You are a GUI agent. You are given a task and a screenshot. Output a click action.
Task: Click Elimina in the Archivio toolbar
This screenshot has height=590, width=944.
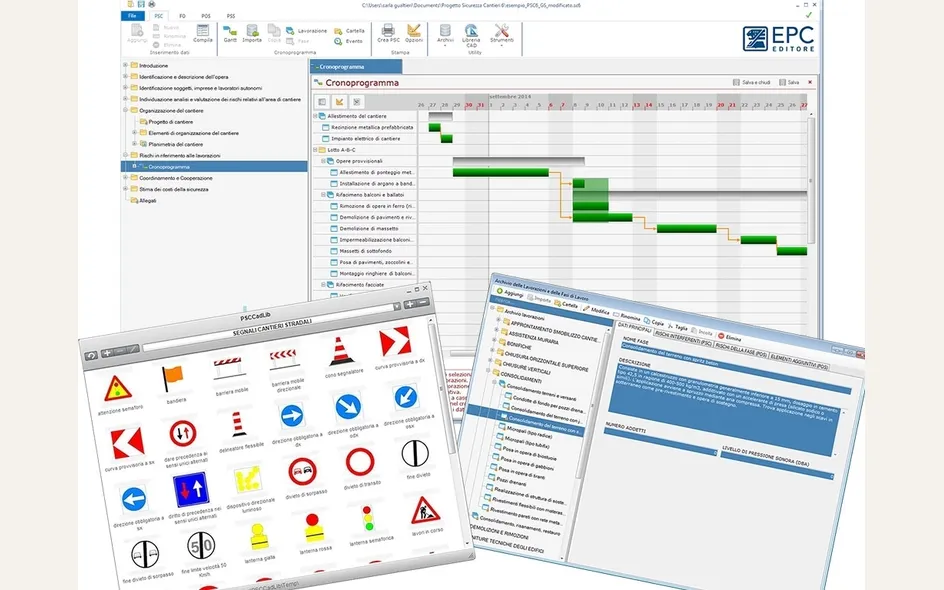[729, 338]
